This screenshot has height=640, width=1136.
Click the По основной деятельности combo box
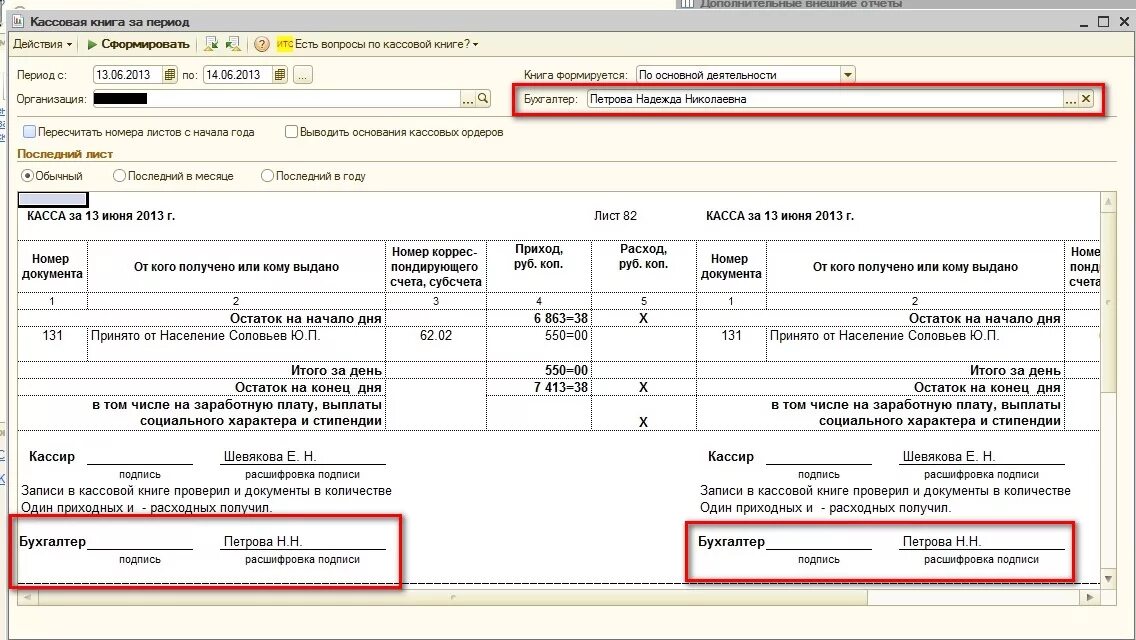(x=739, y=75)
